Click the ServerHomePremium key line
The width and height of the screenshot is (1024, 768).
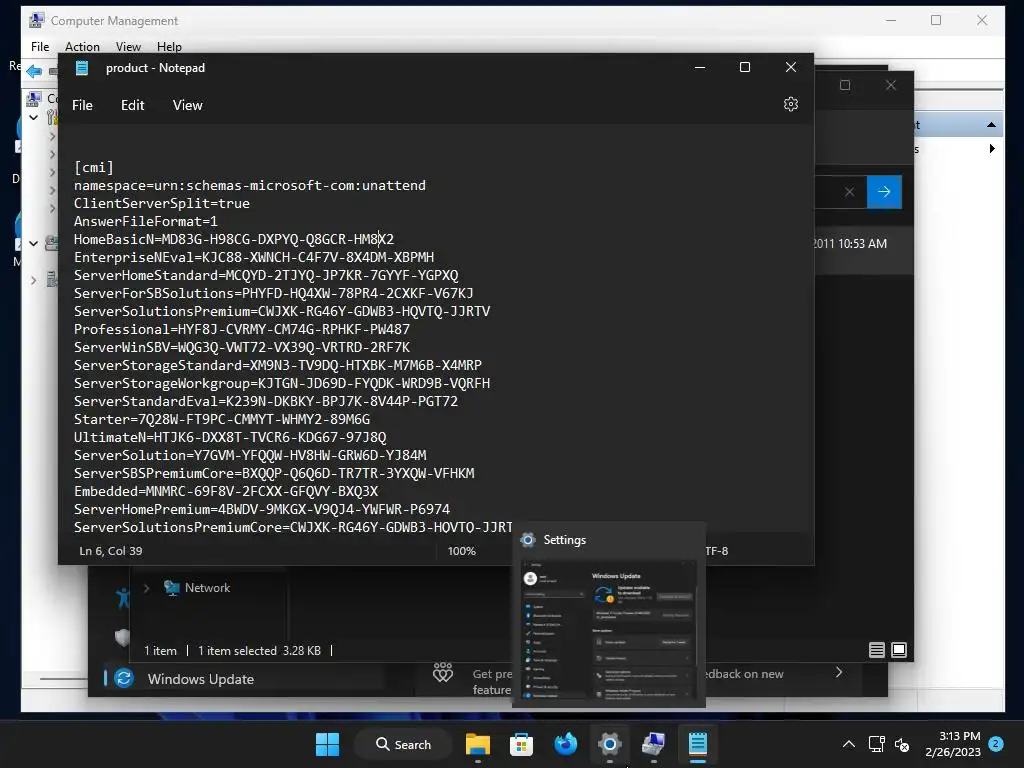pyautogui.click(x=262, y=509)
